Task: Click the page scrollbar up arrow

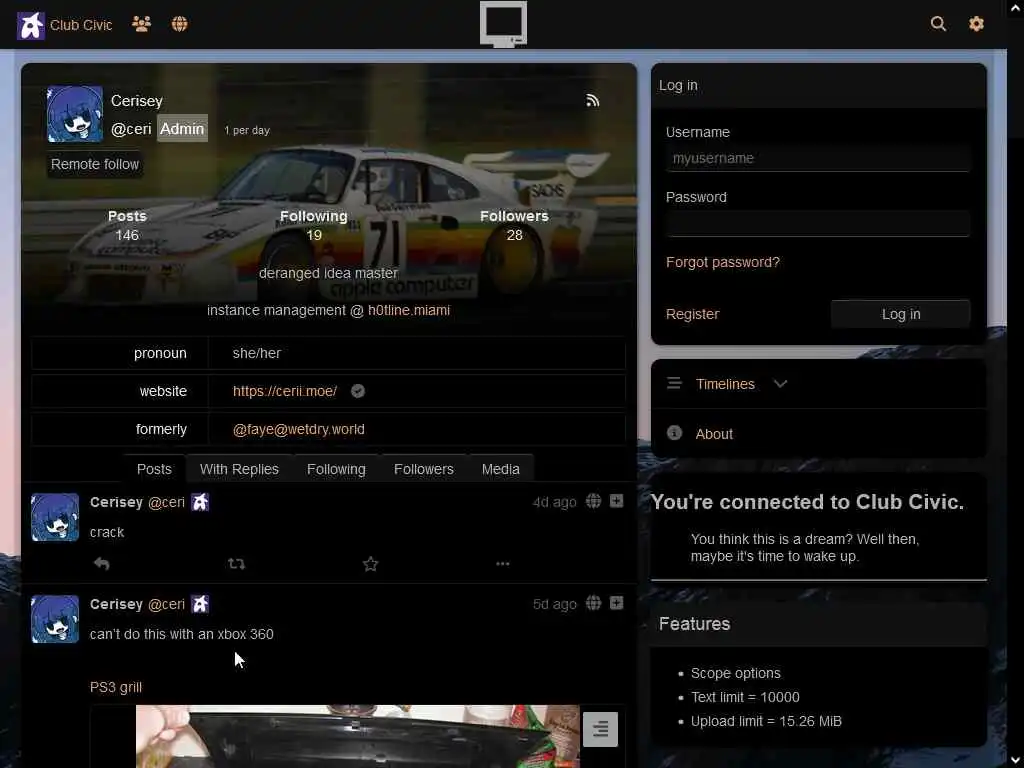Action: 1015,8
